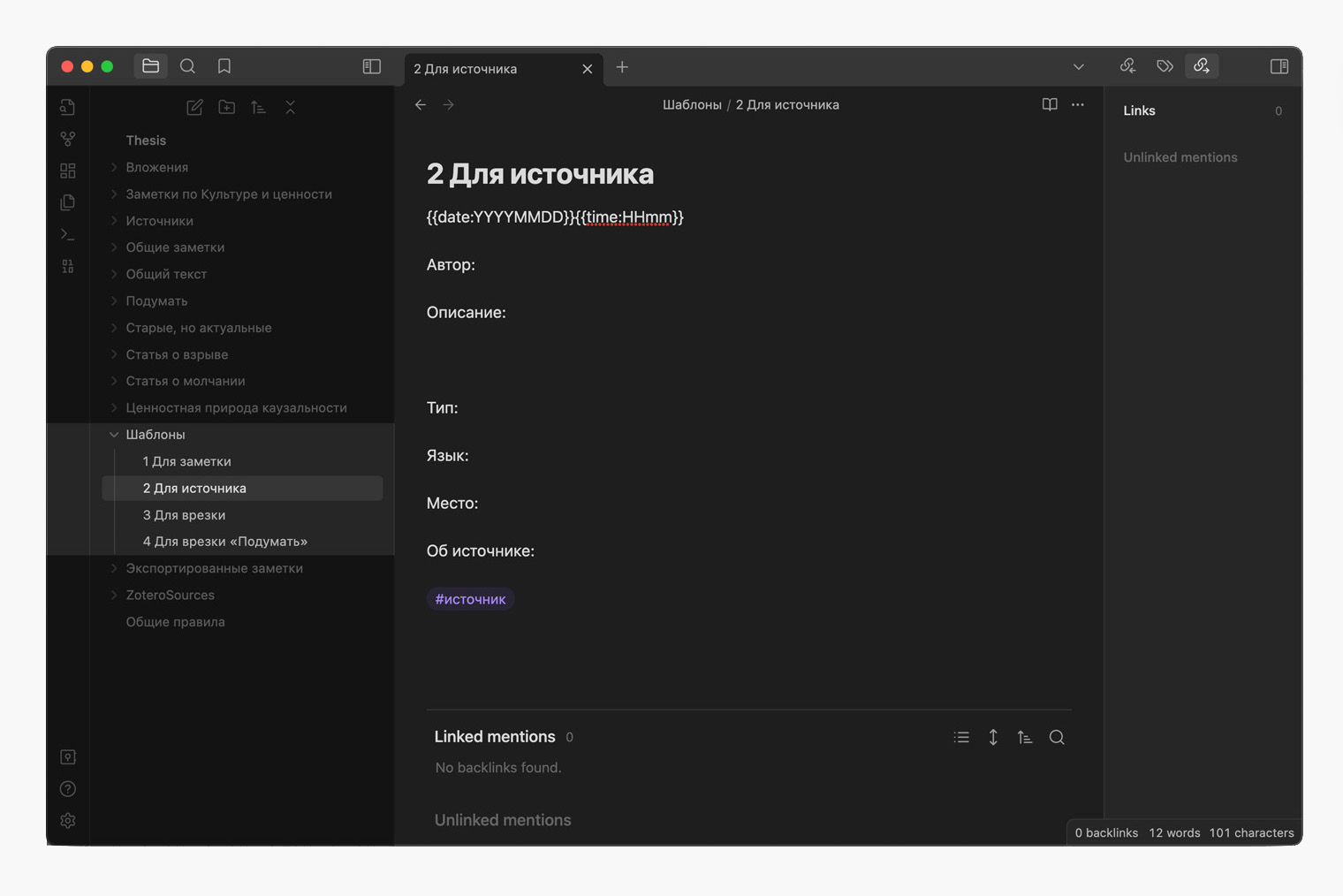Click the note title '2 Для источника' heading

coord(540,174)
